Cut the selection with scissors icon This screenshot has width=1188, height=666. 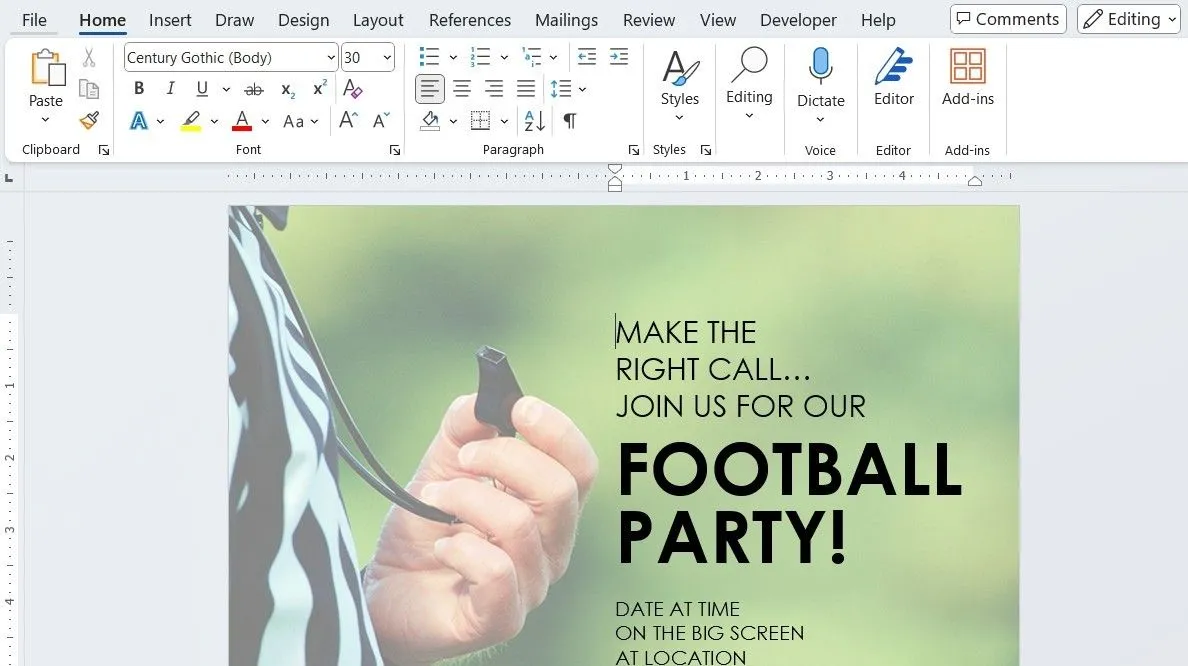pyautogui.click(x=89, y=57)
